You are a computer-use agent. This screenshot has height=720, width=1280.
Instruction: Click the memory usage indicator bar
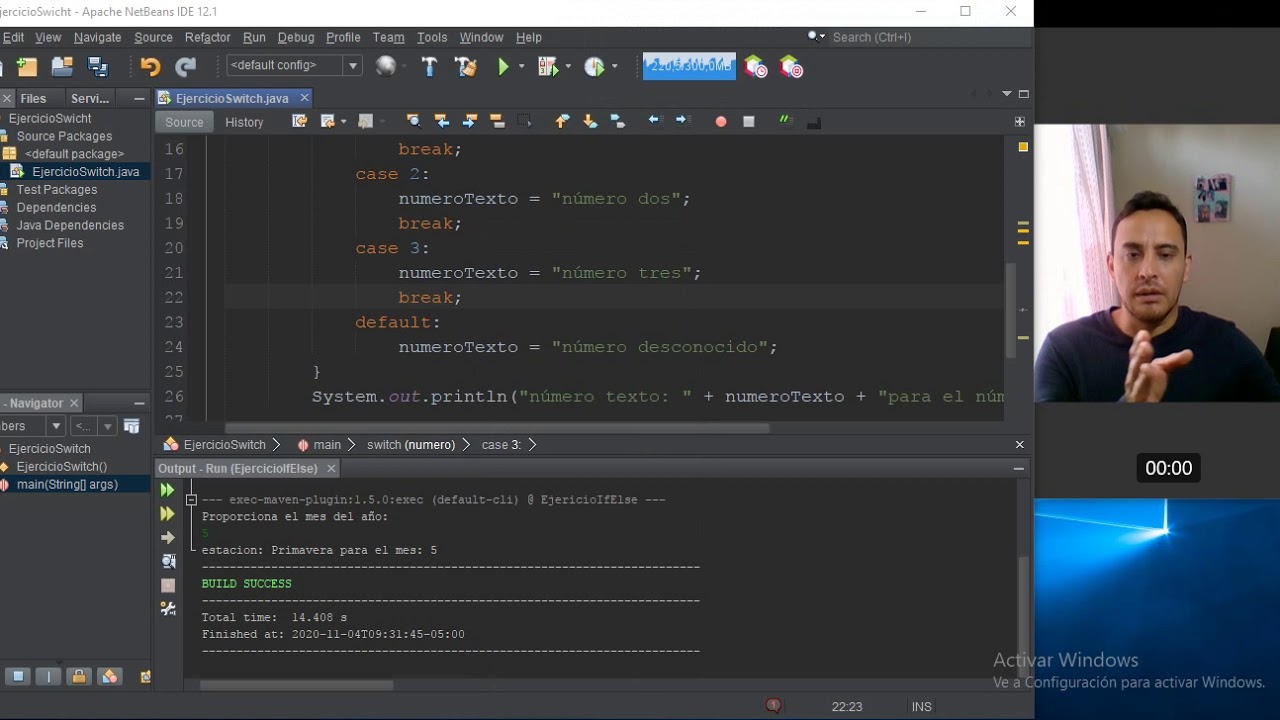point(689,66)
